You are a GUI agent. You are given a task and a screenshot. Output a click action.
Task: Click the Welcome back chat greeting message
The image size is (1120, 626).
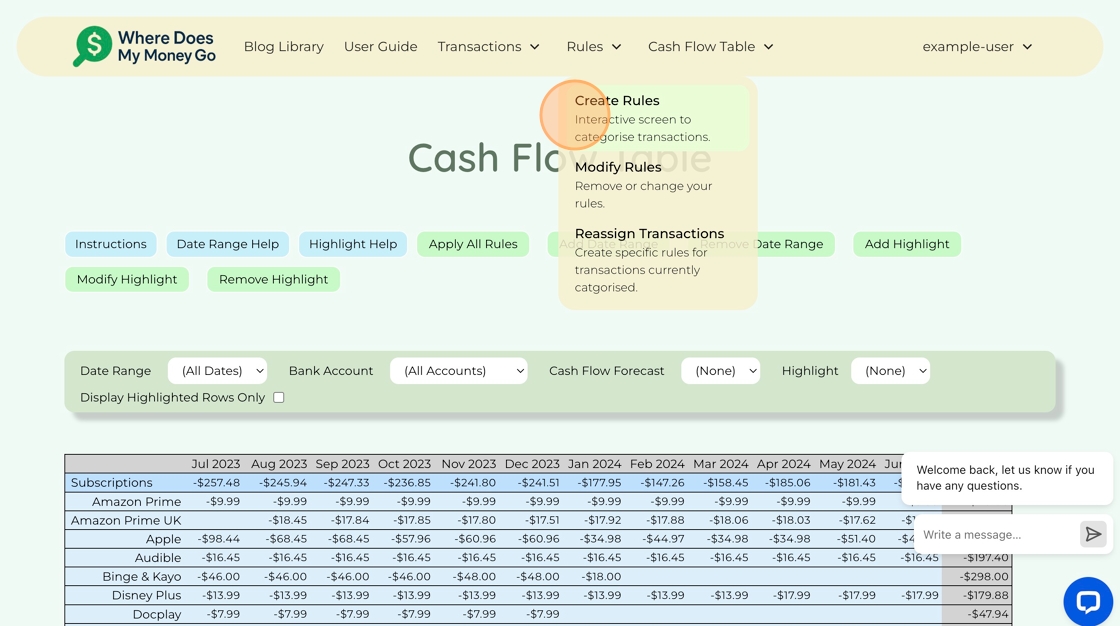click(x=1006, y=478)
